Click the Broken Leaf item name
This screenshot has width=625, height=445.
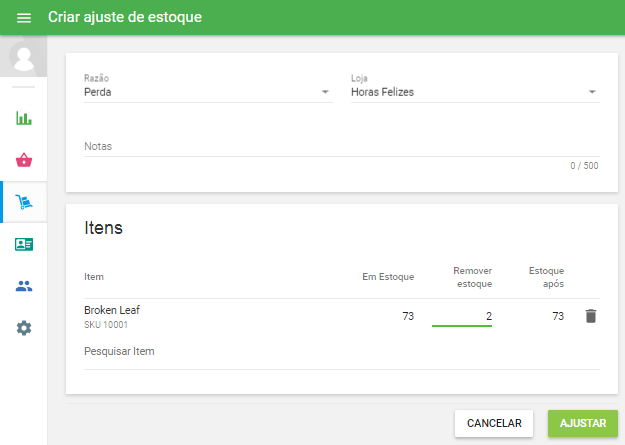tap(112, 310)
